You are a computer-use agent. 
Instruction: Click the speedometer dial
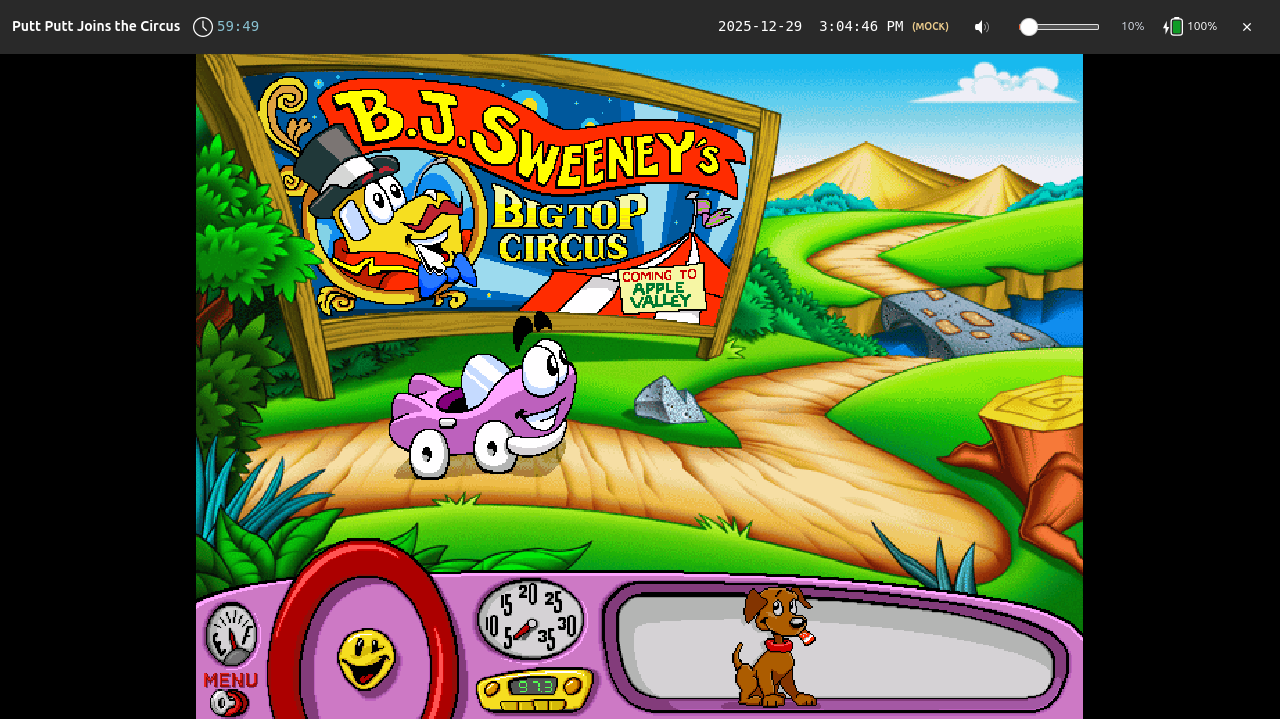pos(530,620)
